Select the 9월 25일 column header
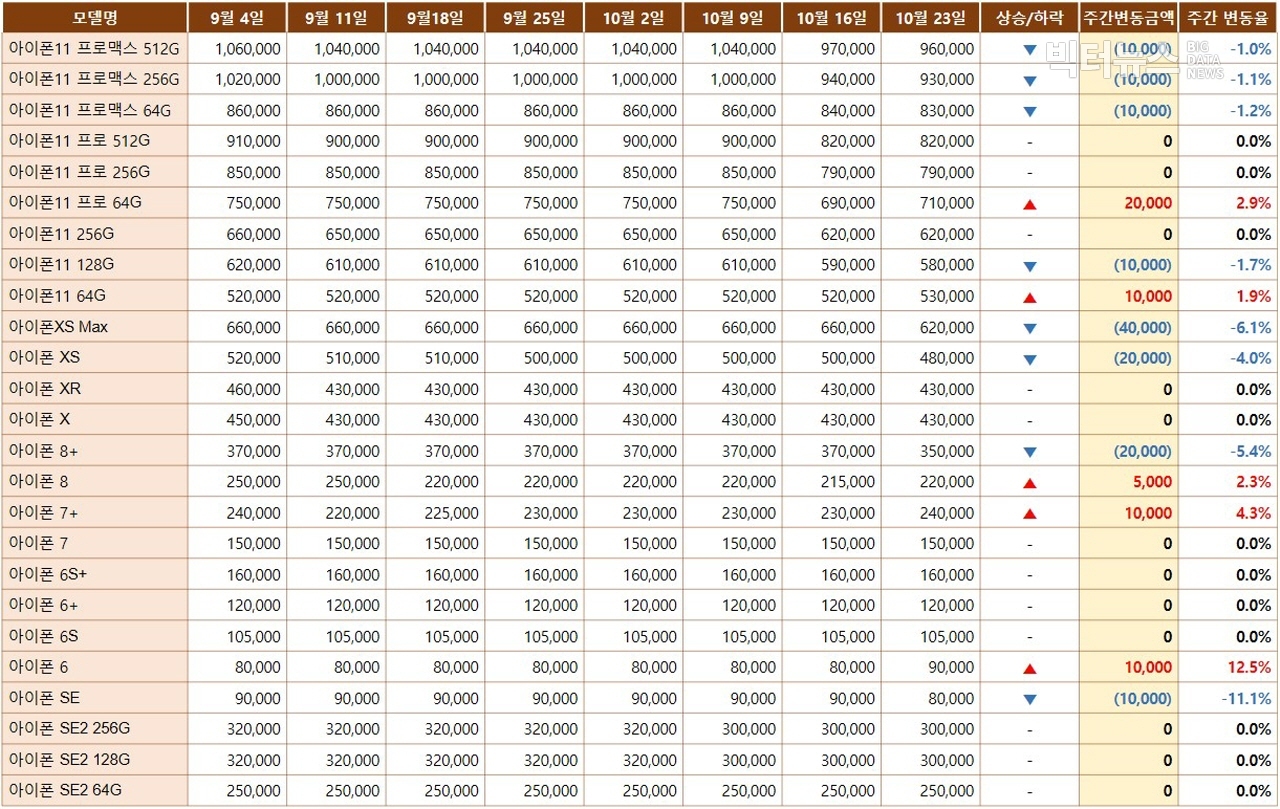The width and height of the screenshot is (1280, 809). click(x=534, y=17)
